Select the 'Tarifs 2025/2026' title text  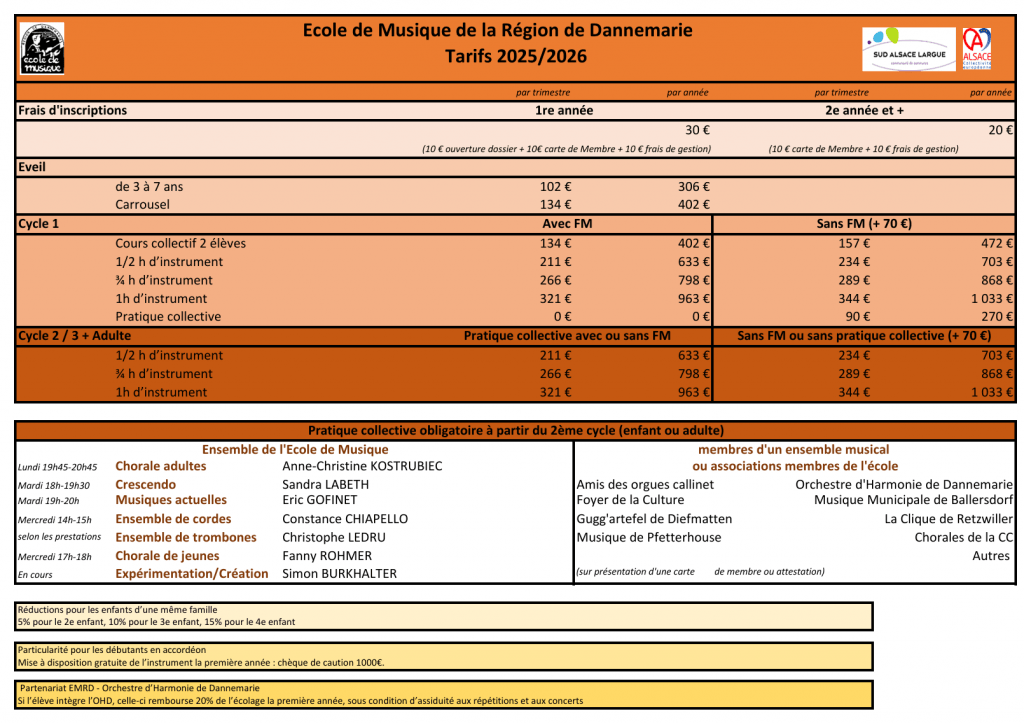pos(516,57)
